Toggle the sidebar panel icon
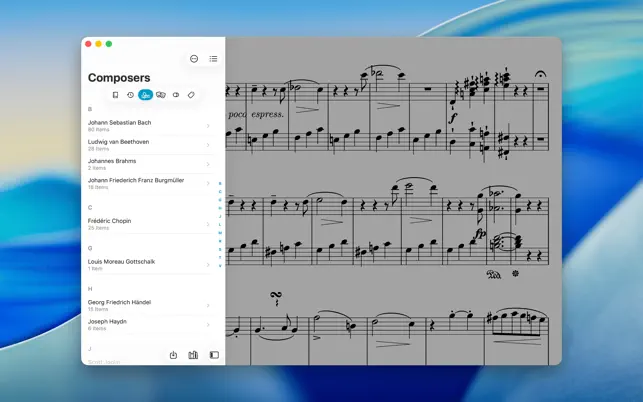643x402 pixels. coord(214,355)
